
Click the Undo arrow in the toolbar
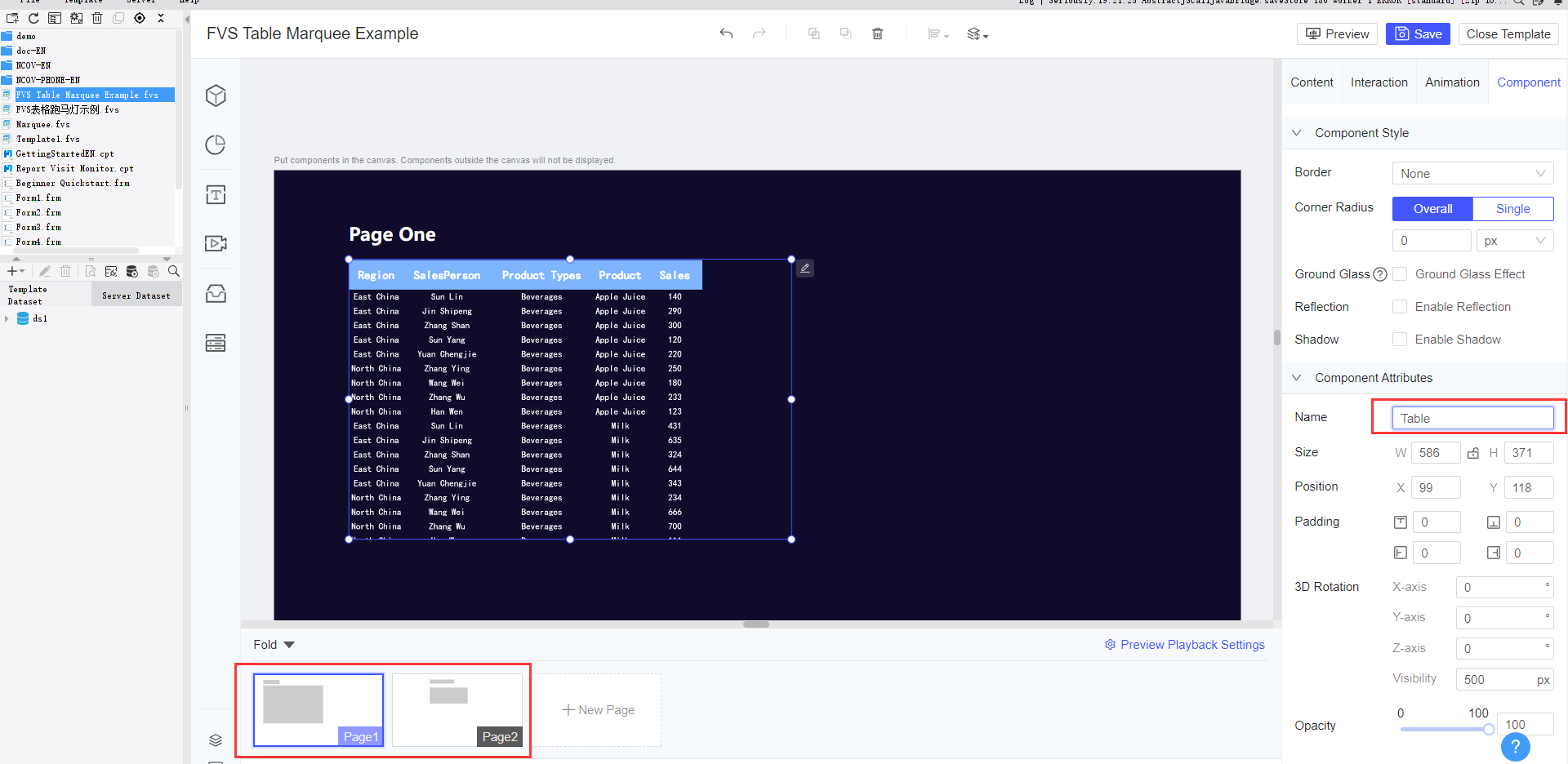point(725,33)
